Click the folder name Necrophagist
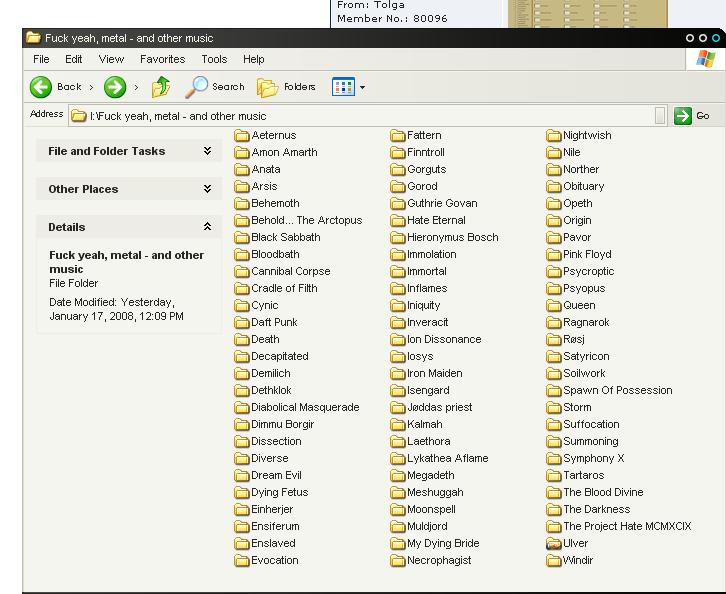This screenshot has width=726, height=594. (x=439, y=561)
